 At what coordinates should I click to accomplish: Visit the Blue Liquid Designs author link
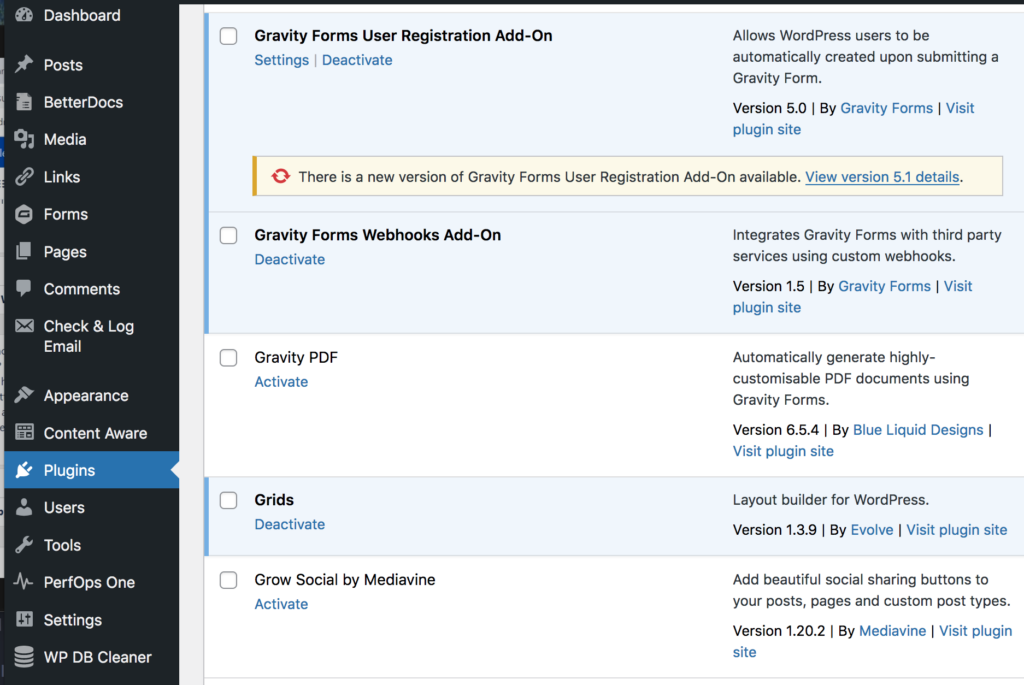point(918,430)
